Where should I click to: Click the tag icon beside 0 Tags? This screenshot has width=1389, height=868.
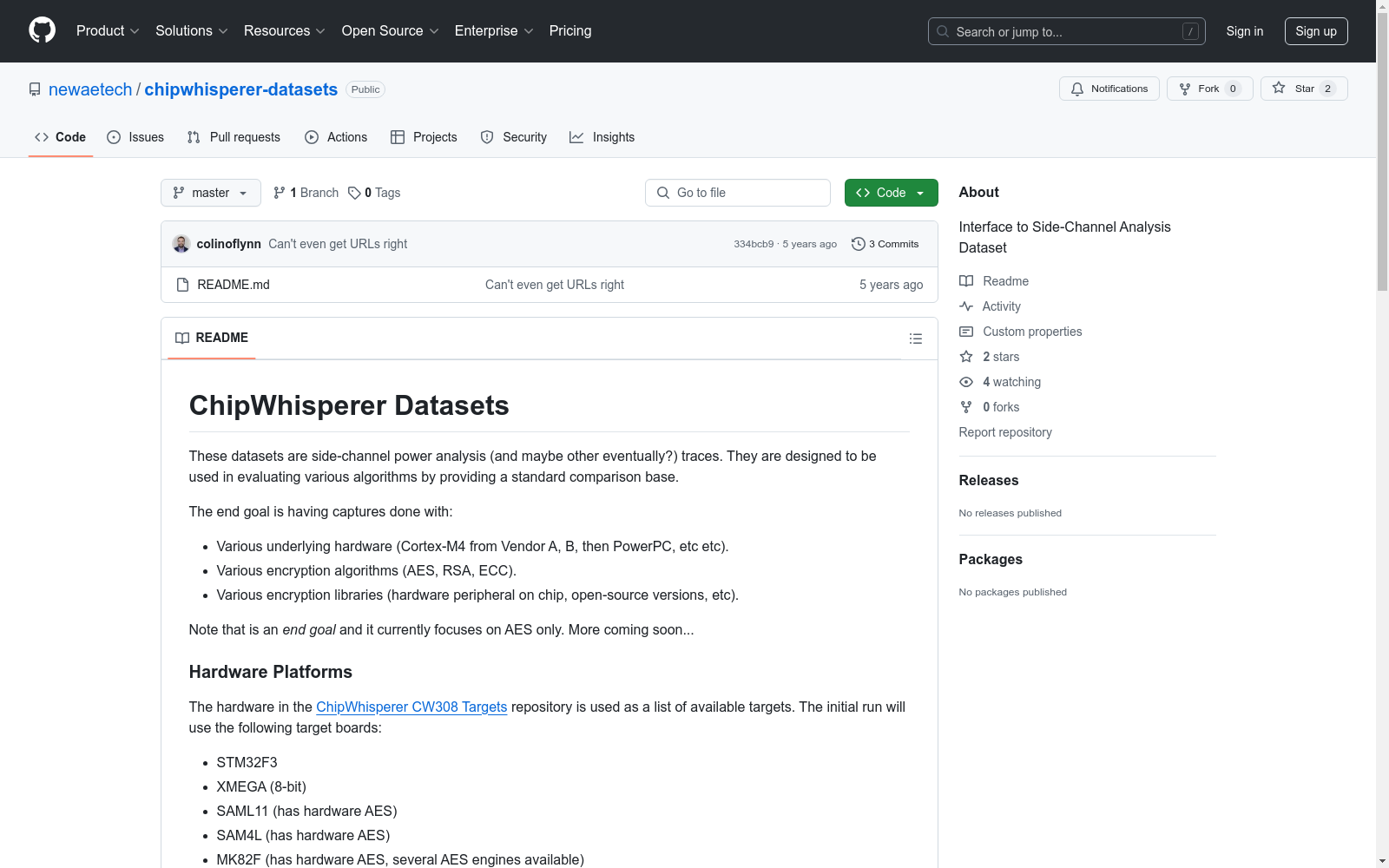(354, 193)
